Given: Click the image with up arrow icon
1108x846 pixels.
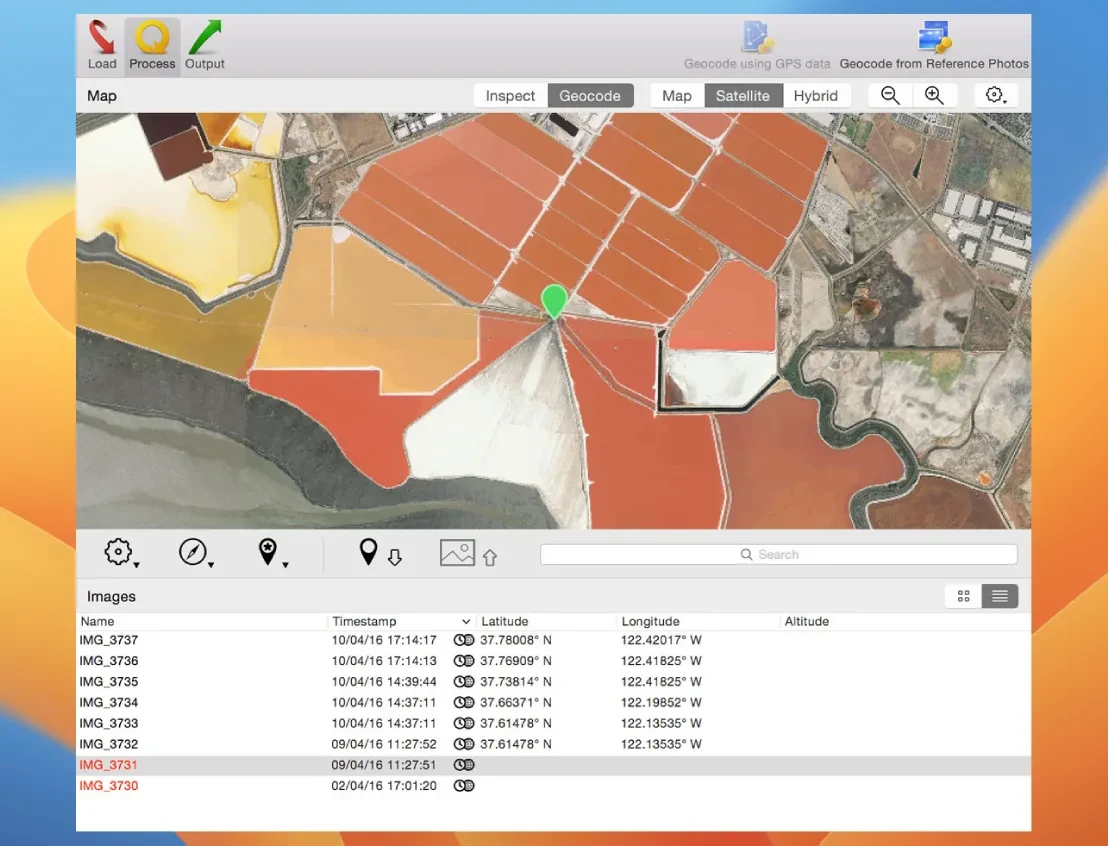Looking at the screenshot, I should (468, 553).
